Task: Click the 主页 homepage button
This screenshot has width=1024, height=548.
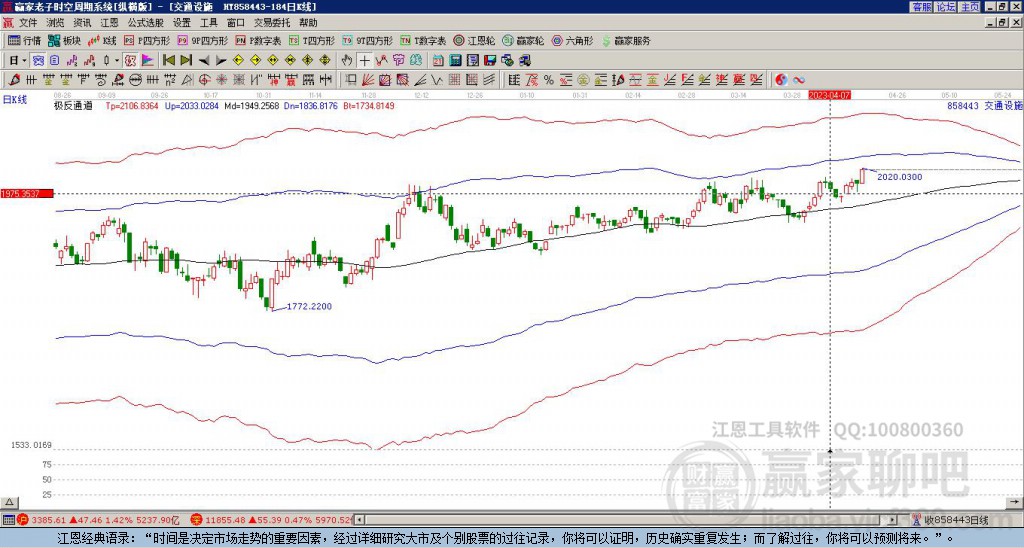Action: (x=970, y=7)
